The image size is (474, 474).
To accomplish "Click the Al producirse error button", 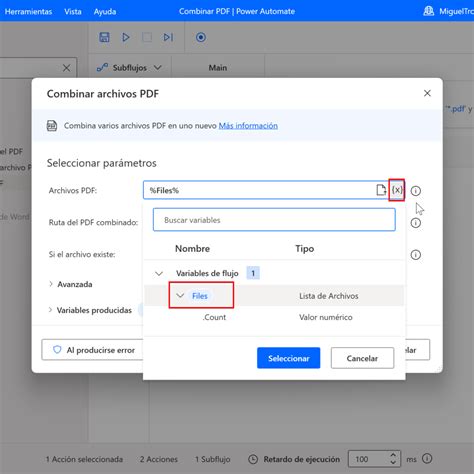I will click(x=92, y=350).
